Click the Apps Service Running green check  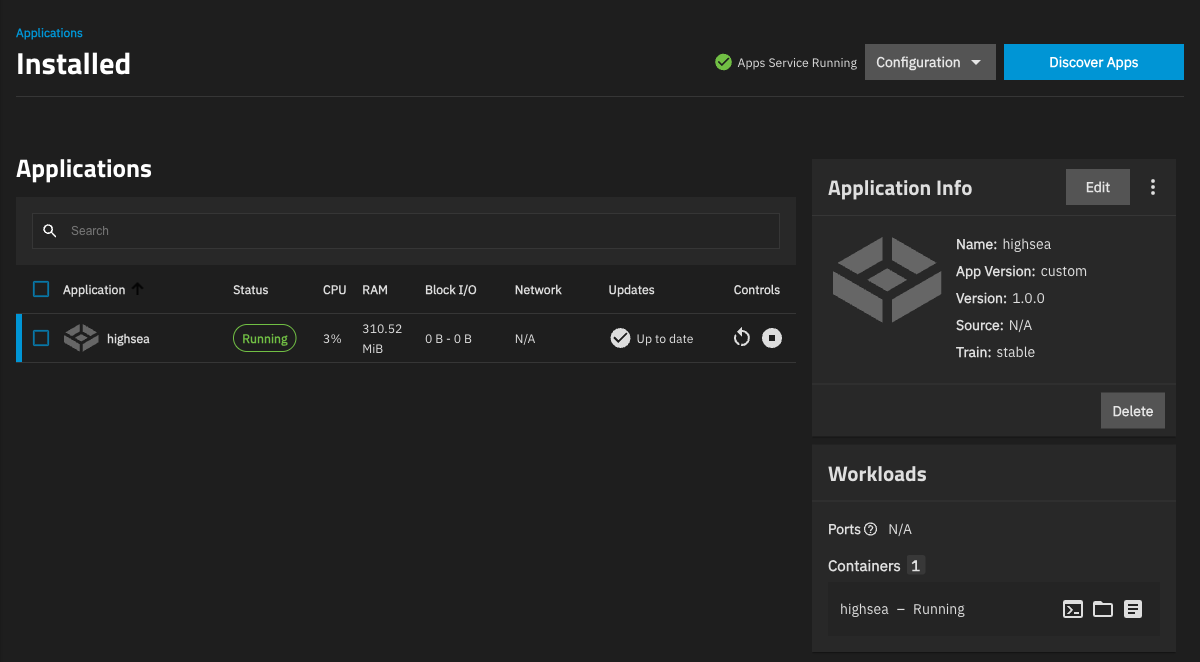pos(724,62)
